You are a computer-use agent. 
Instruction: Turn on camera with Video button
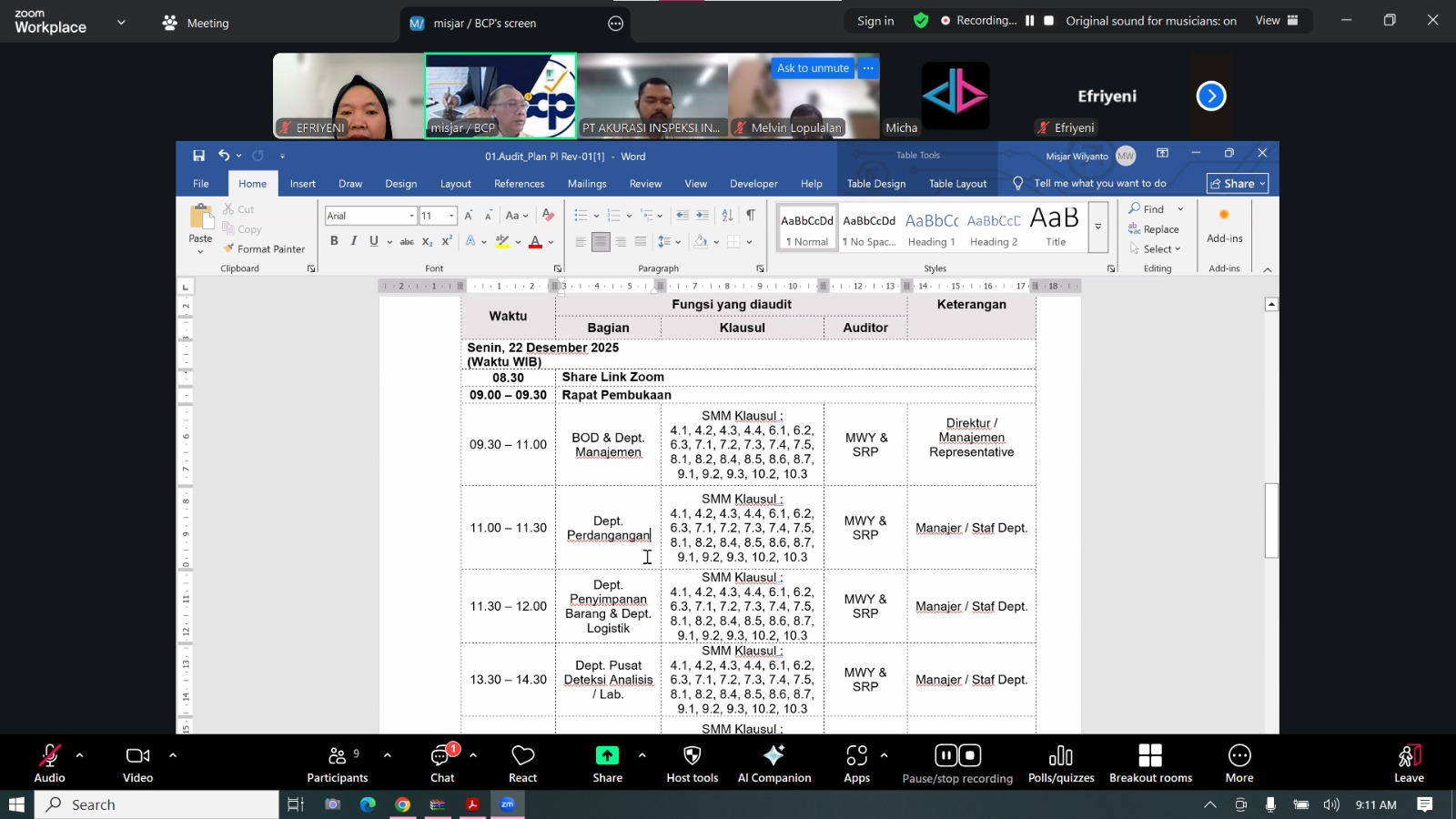click(137, 763)
